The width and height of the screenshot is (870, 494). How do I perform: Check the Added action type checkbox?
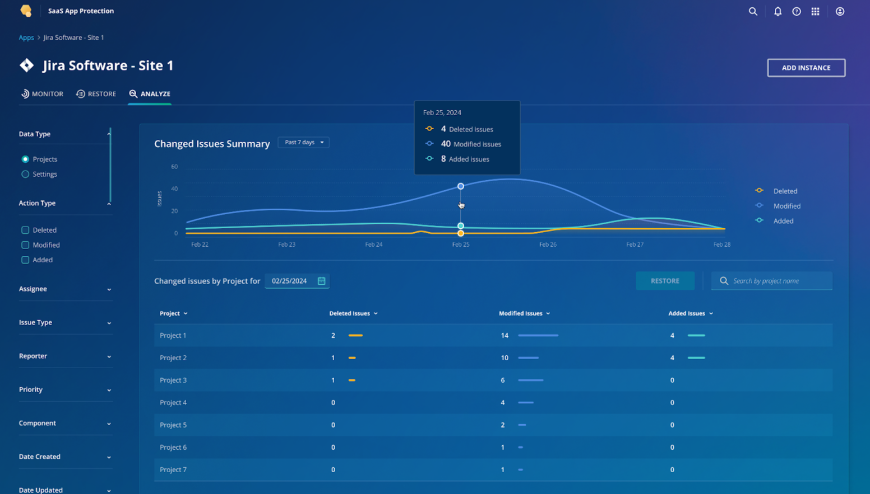pos(25,260)
